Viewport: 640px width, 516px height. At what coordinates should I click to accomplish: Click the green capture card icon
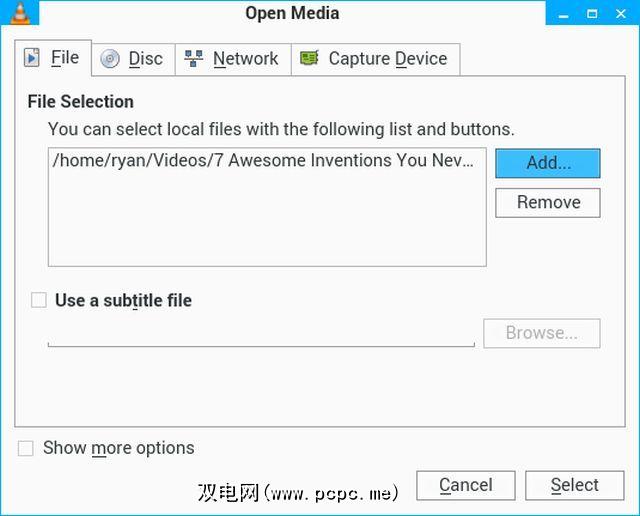(310, 59)
